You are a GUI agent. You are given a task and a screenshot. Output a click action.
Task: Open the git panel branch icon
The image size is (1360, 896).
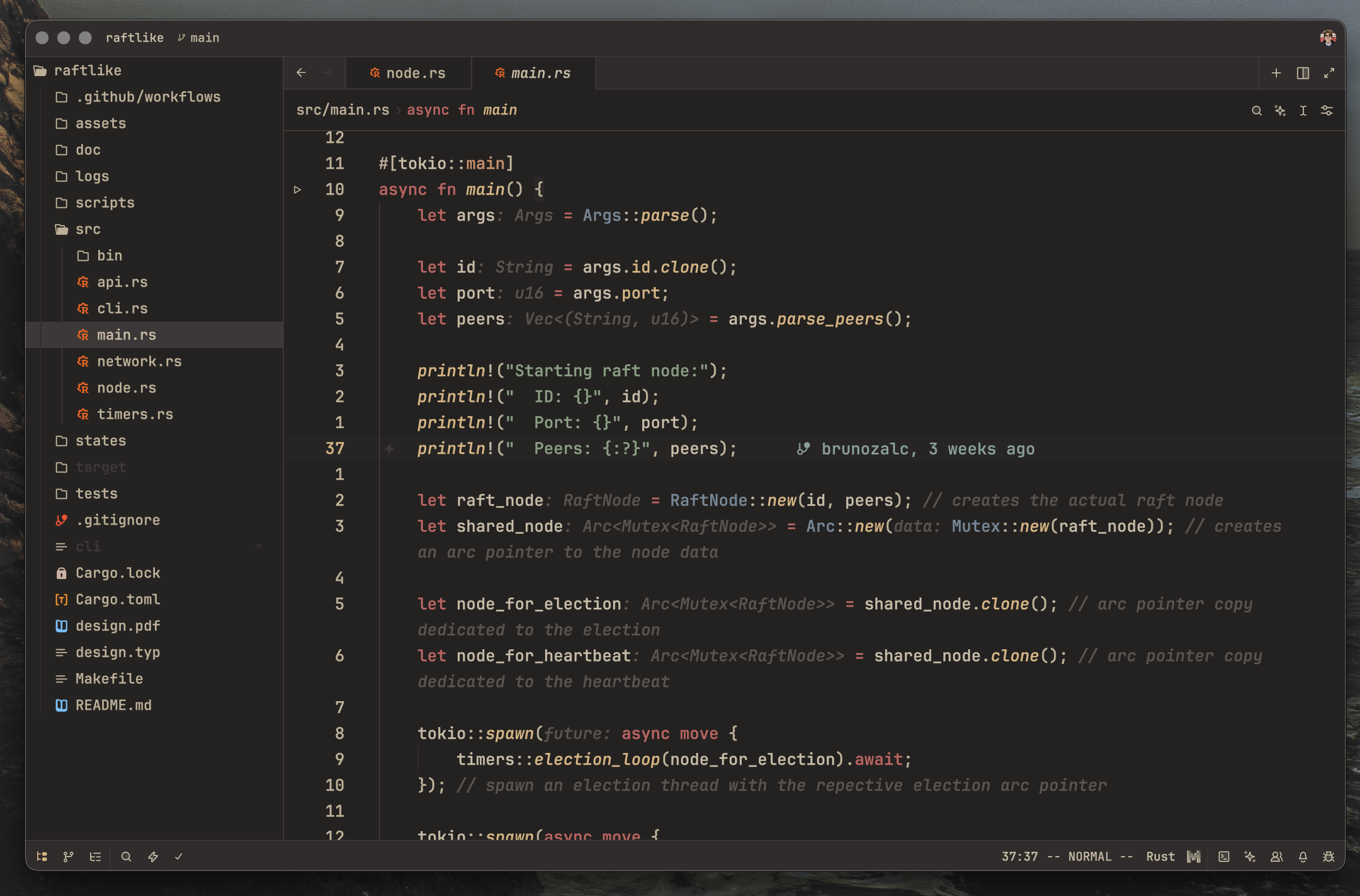(x=69, y=856)
